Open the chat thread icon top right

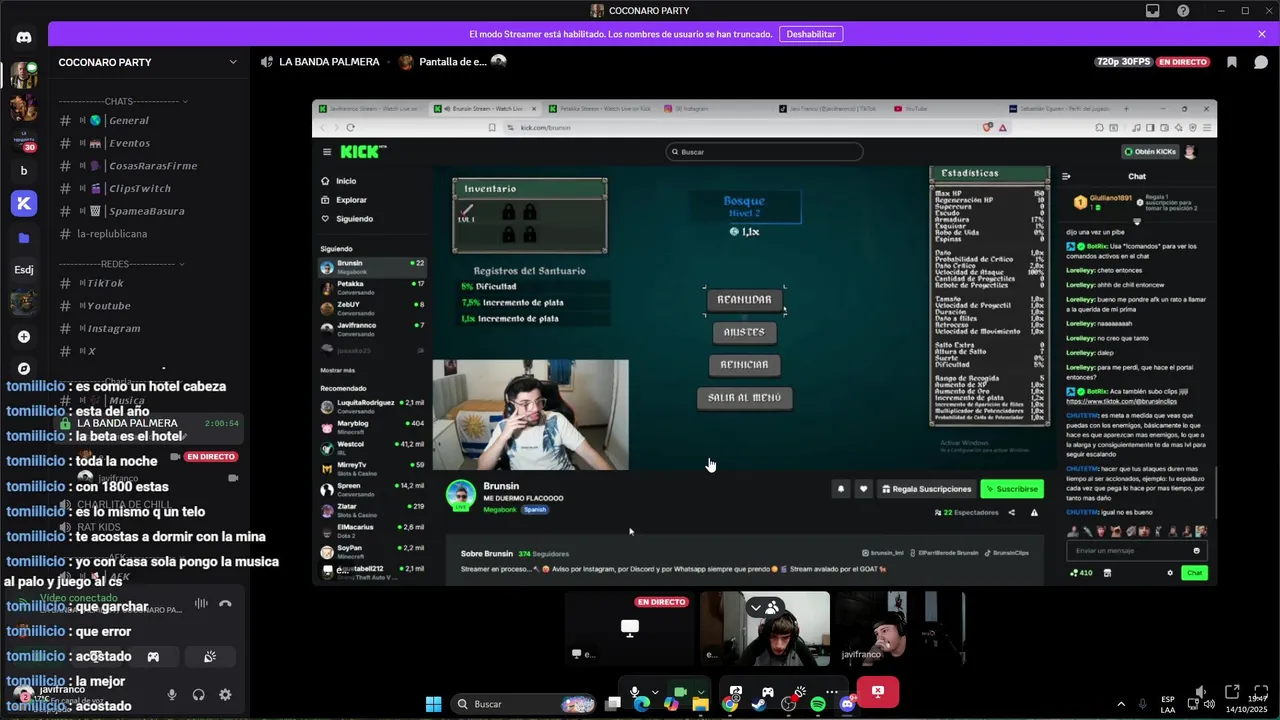pyautogui.click(x=1261, y=62)
